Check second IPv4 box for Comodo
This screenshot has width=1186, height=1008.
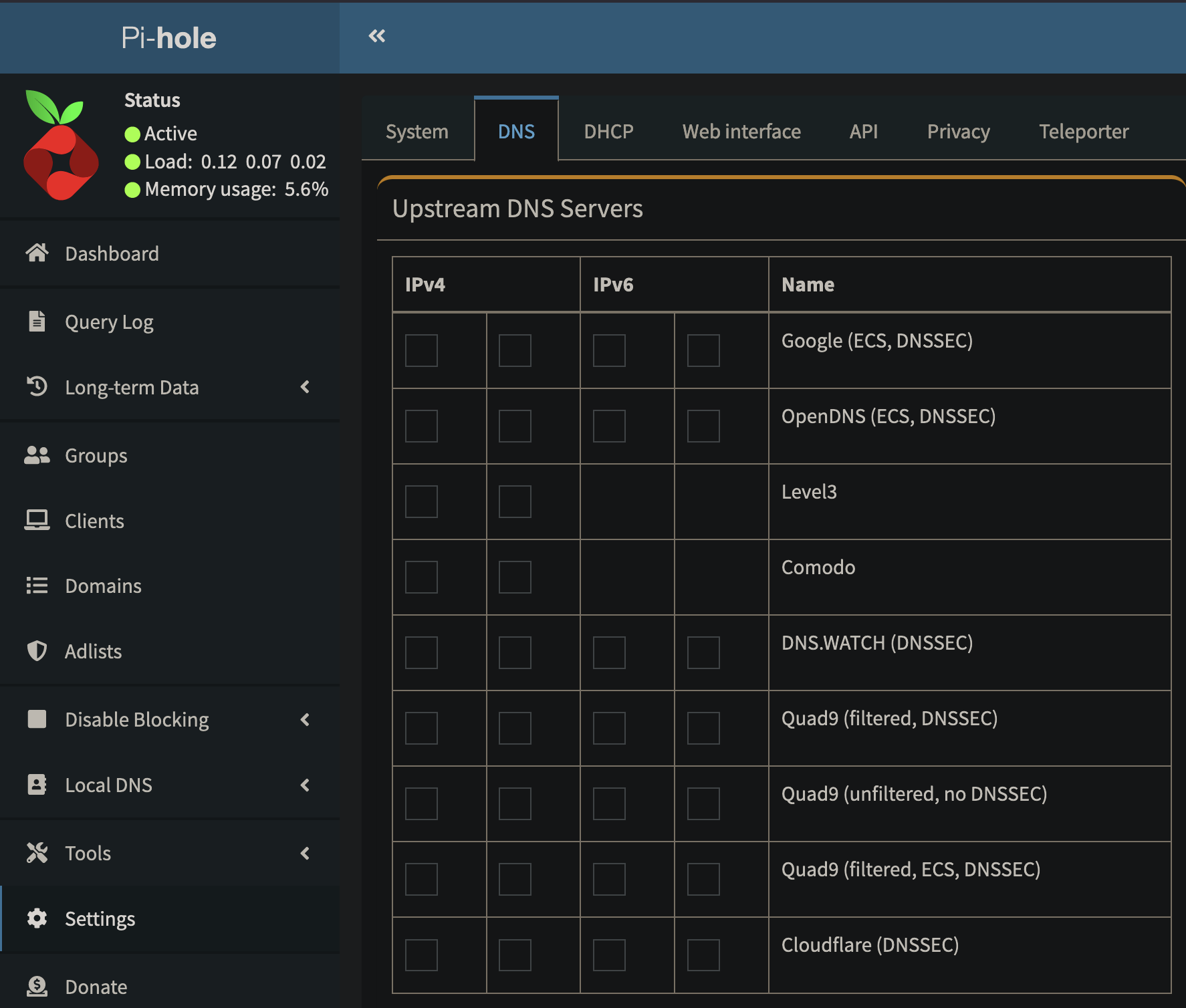tap(515, 577)
